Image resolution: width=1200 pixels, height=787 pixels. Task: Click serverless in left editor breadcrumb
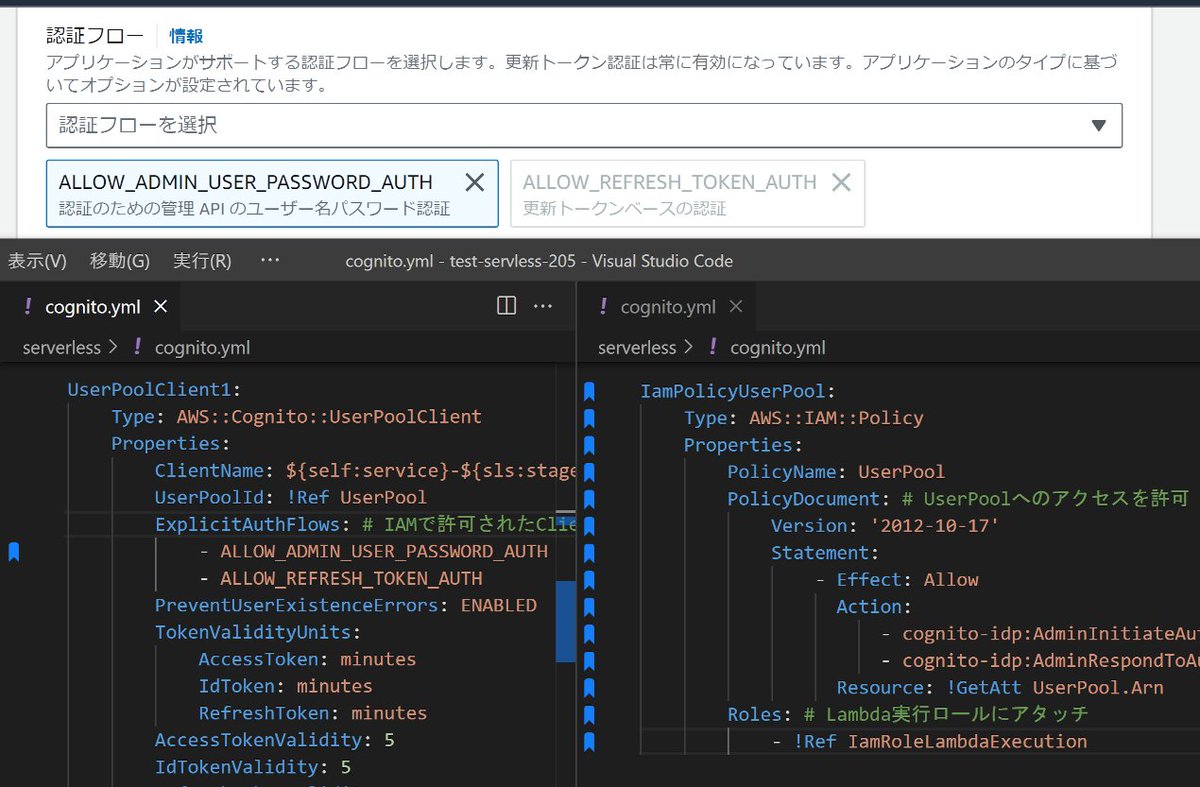(x=62, y=347)
